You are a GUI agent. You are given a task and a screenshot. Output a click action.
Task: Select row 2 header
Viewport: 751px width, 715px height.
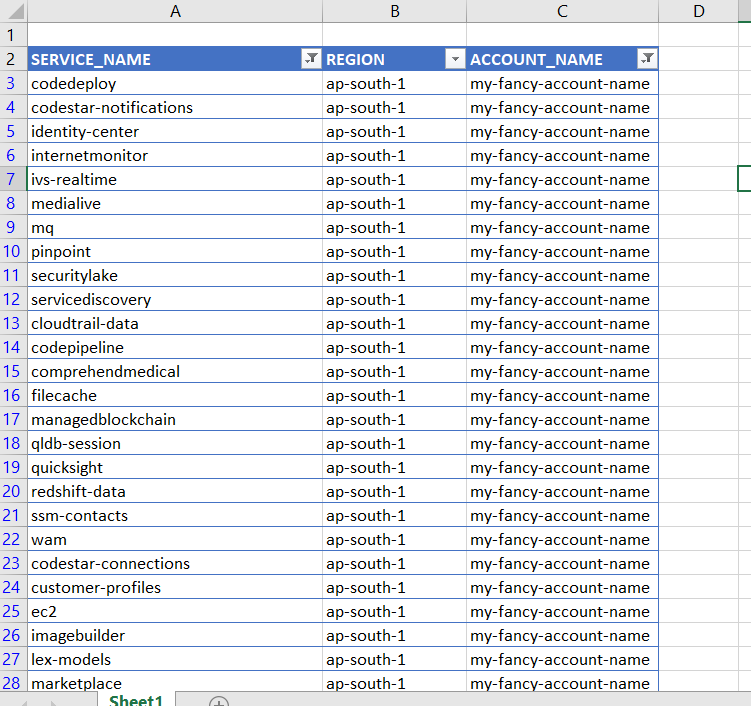point(13,59)
